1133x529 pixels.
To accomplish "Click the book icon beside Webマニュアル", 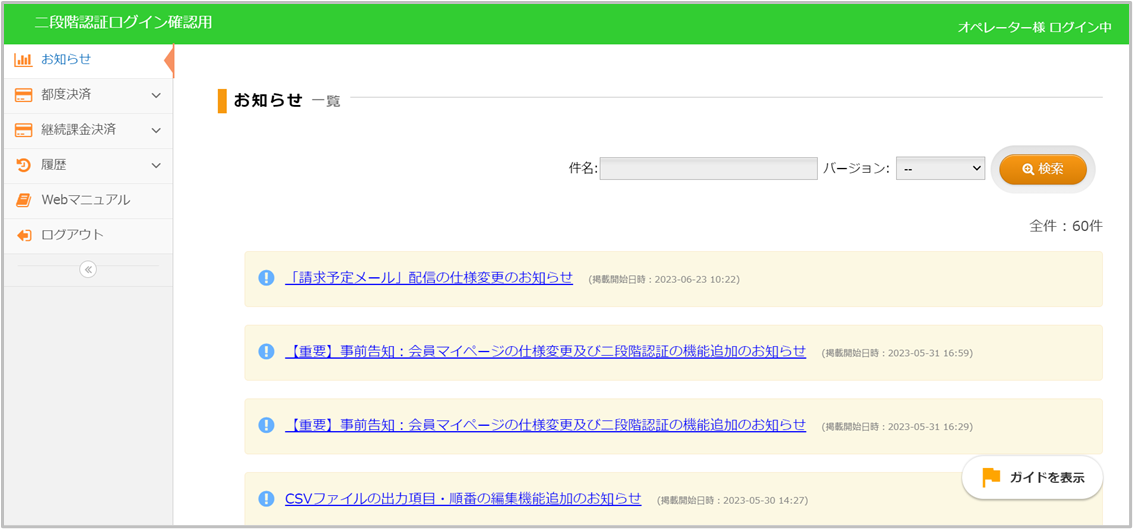I will 23,200.
